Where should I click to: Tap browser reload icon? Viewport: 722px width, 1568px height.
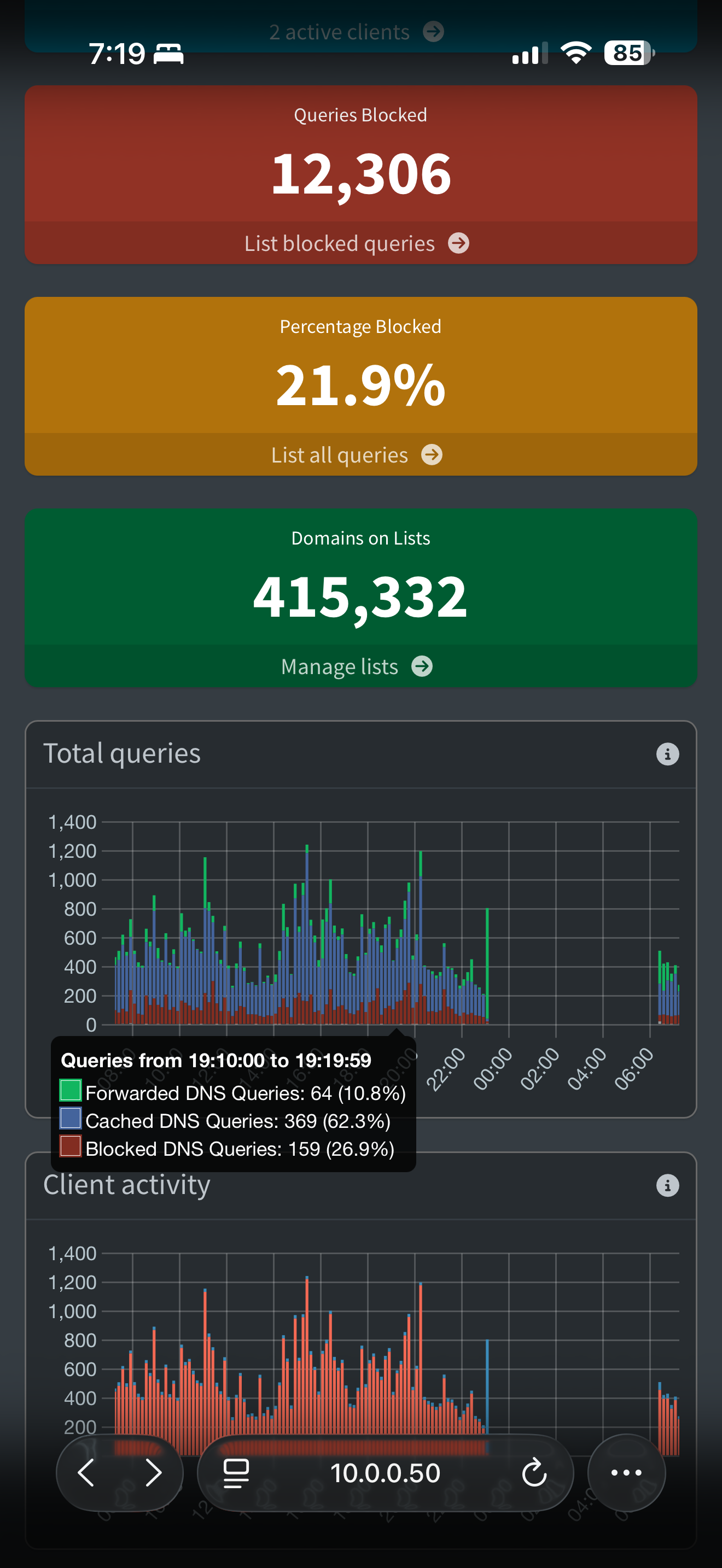pos(534,1472)
